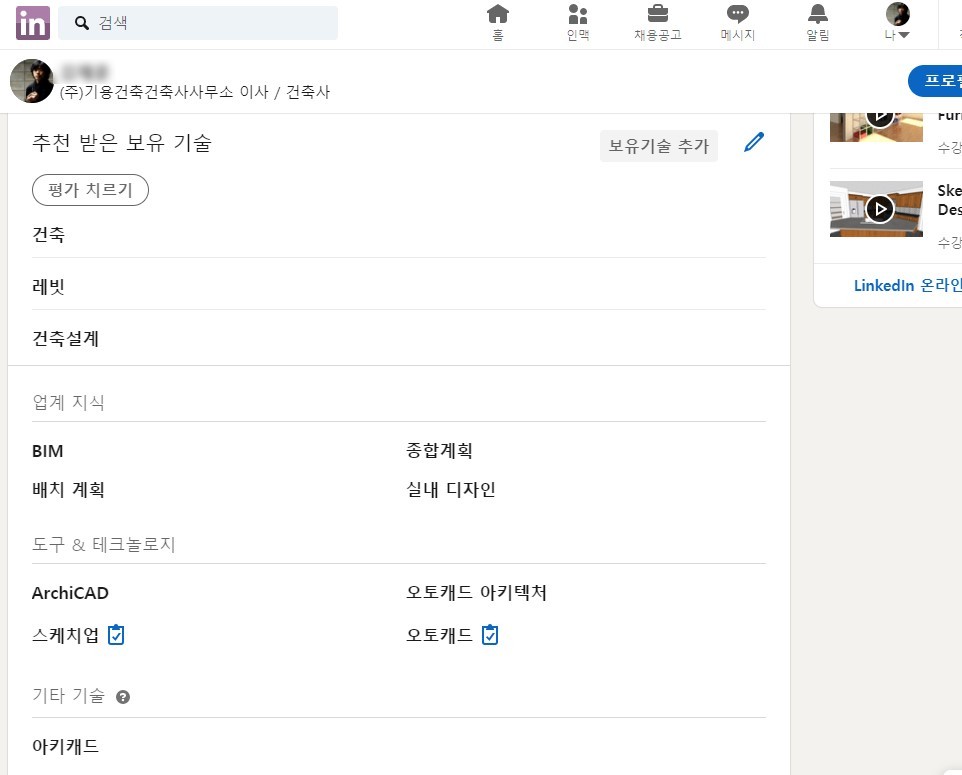Screen dimensions: 962x775
Task: Open the 레빗 skill
Action: coord(48,287)
